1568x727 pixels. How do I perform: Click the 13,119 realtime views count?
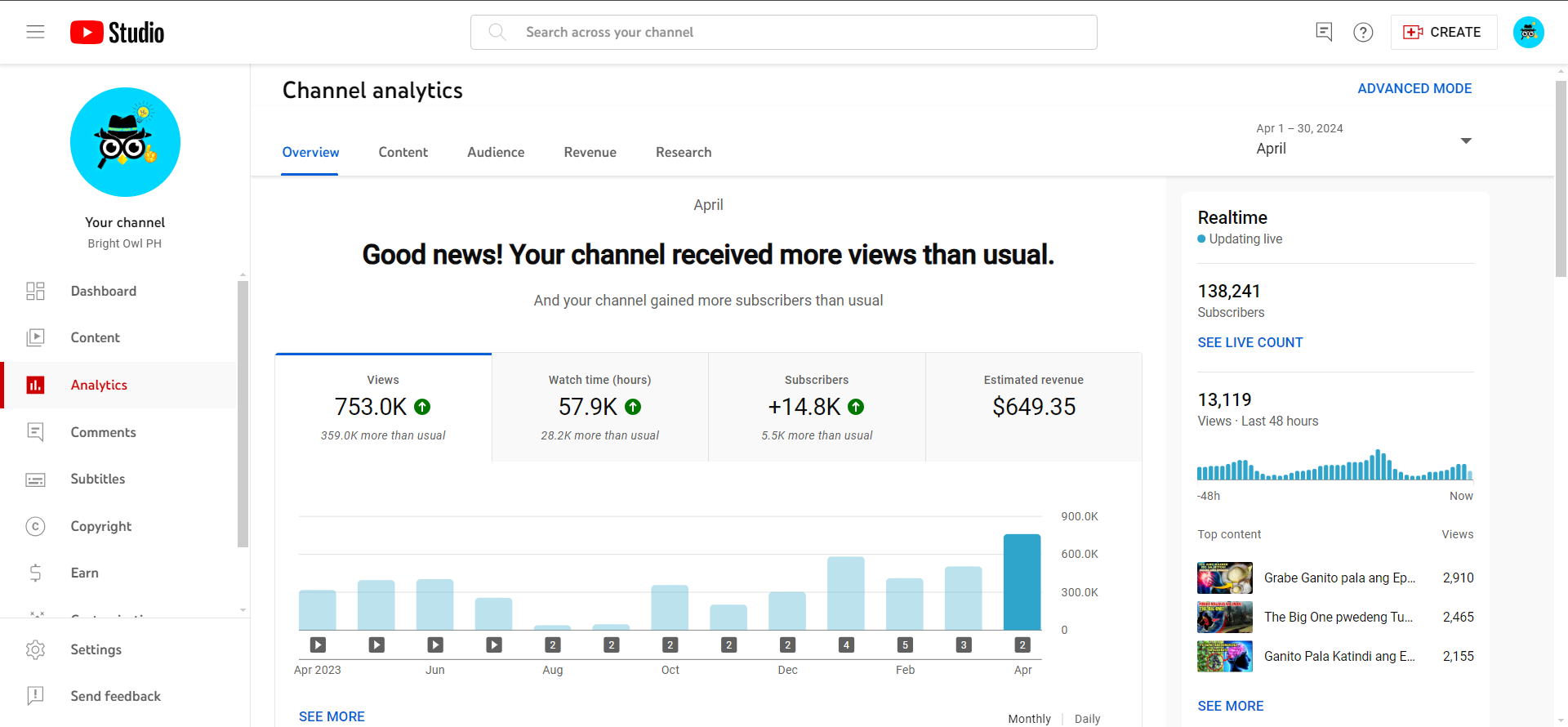(x=1224, y=399)
